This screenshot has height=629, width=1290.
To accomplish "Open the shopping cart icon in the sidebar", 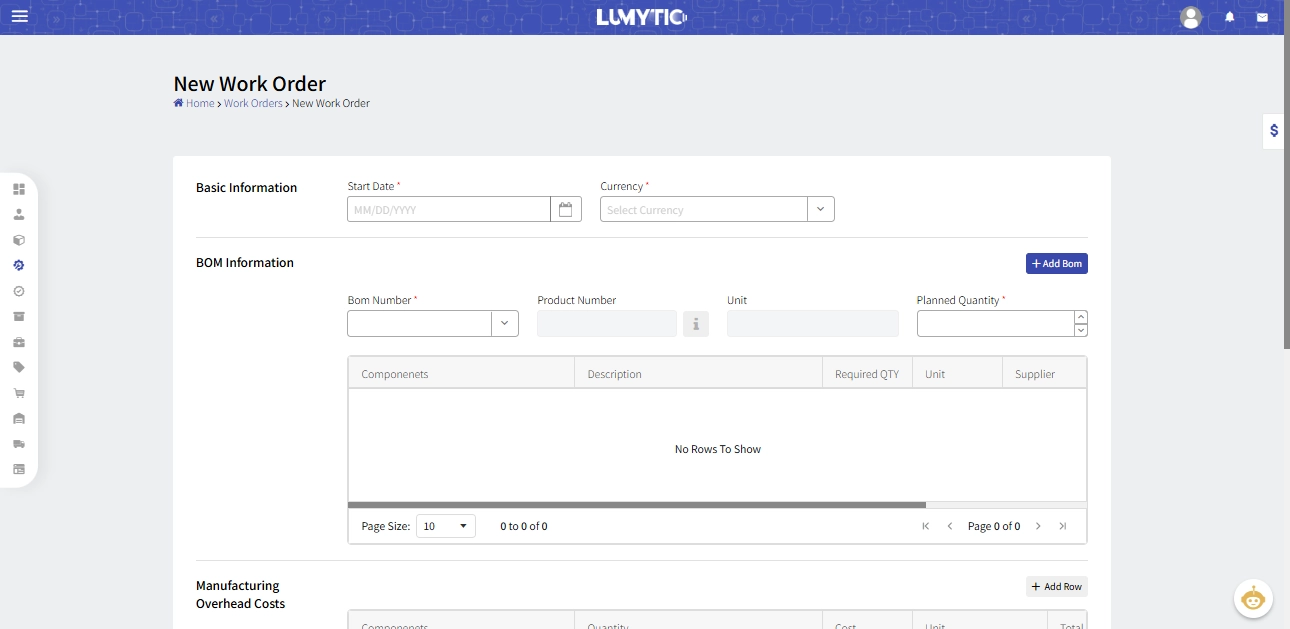I will (x=18, y=392).
